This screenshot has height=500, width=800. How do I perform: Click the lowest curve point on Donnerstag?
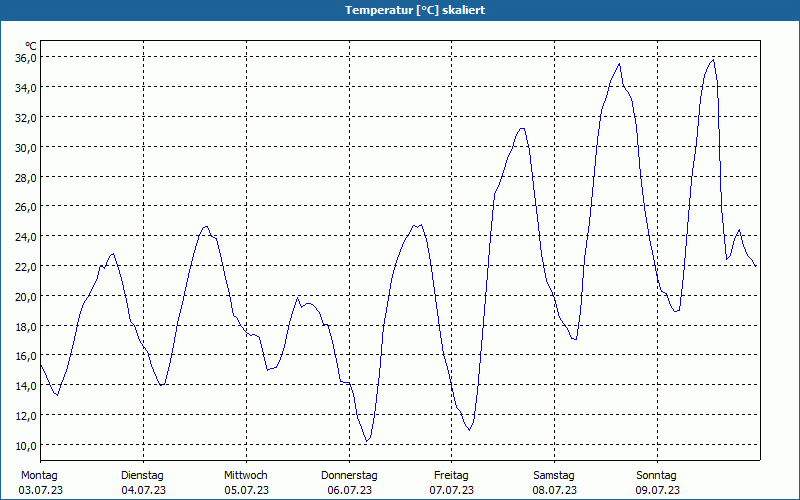tap(367, 441)
